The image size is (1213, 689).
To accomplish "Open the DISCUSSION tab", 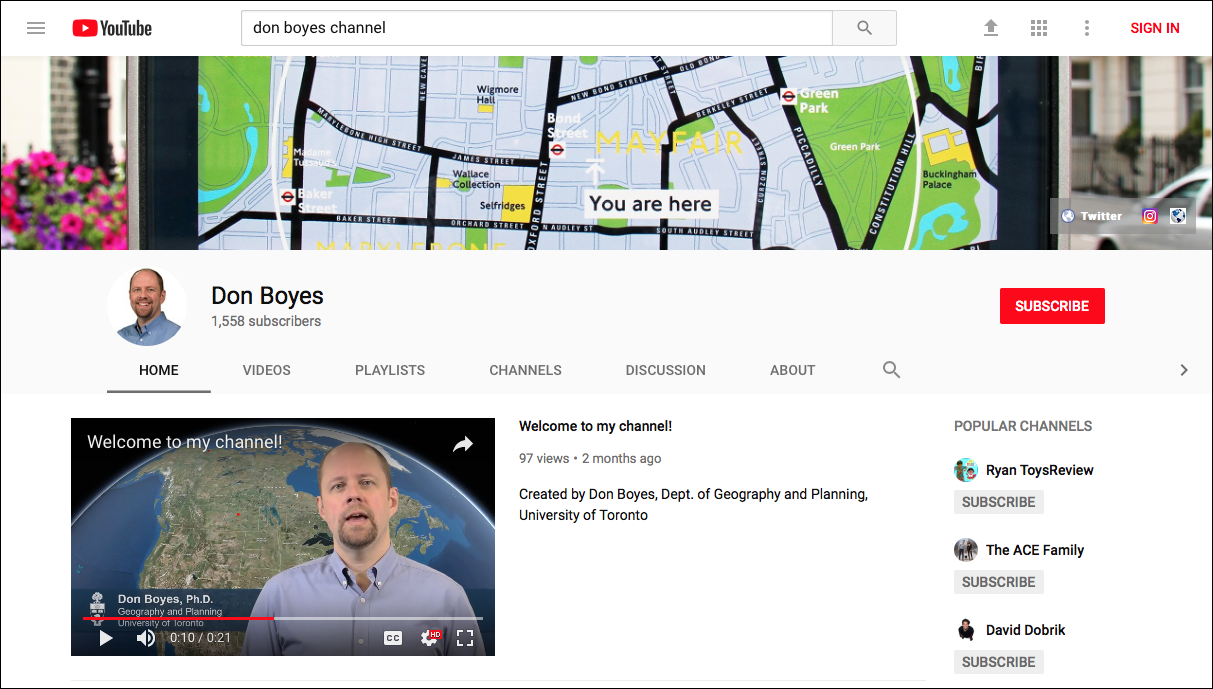I will [666, 370].
